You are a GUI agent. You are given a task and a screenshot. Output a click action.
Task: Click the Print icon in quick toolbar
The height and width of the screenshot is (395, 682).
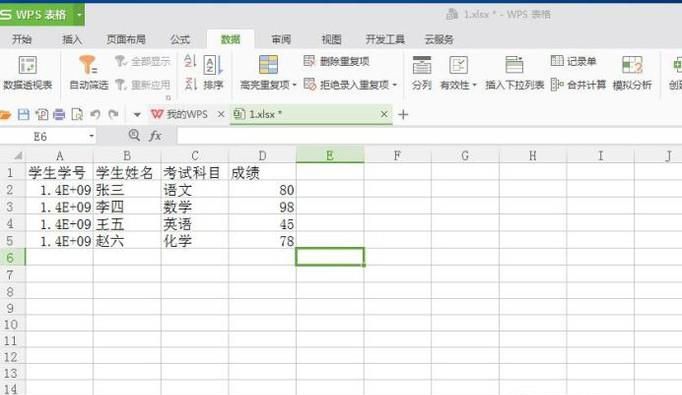(x=59, y=114)
